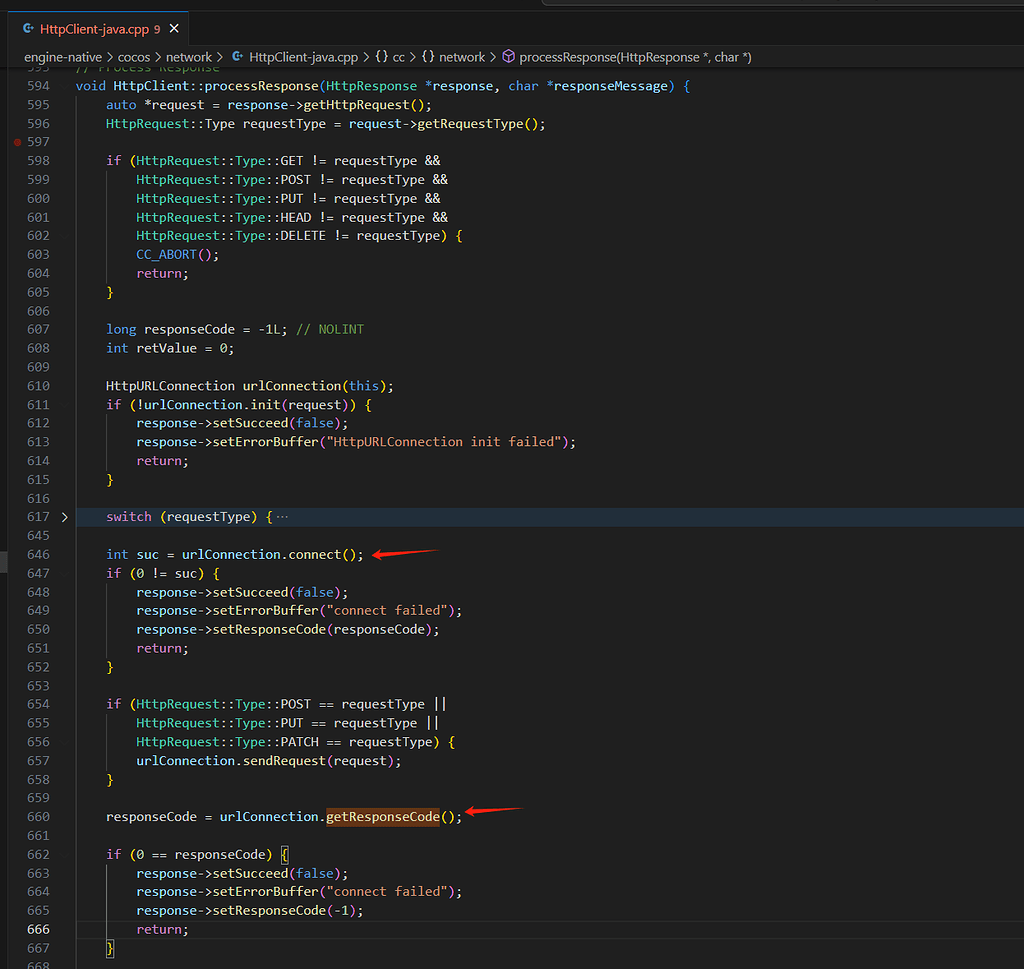Unfold the collapsed code ellipsis after switch
Viewport: 1024px width, 969px height.
(x=281, y=517)
